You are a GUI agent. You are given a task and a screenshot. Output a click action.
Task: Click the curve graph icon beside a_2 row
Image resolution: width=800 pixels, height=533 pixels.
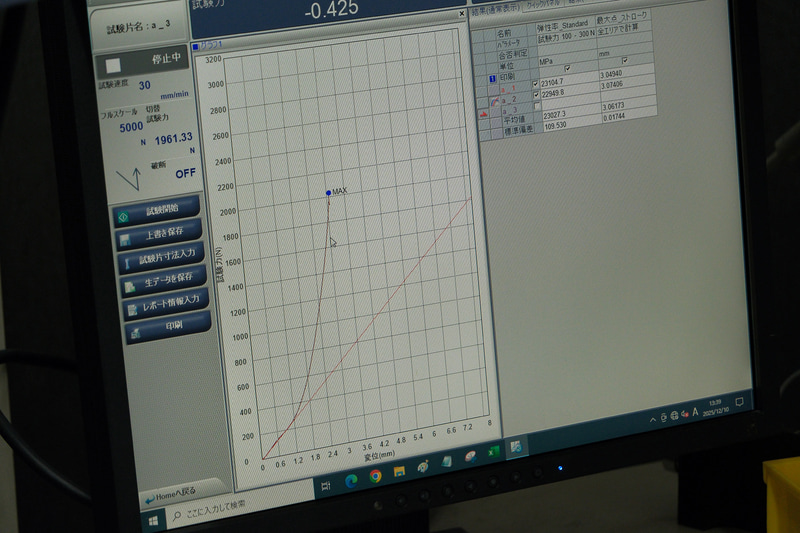coord(494,101)
